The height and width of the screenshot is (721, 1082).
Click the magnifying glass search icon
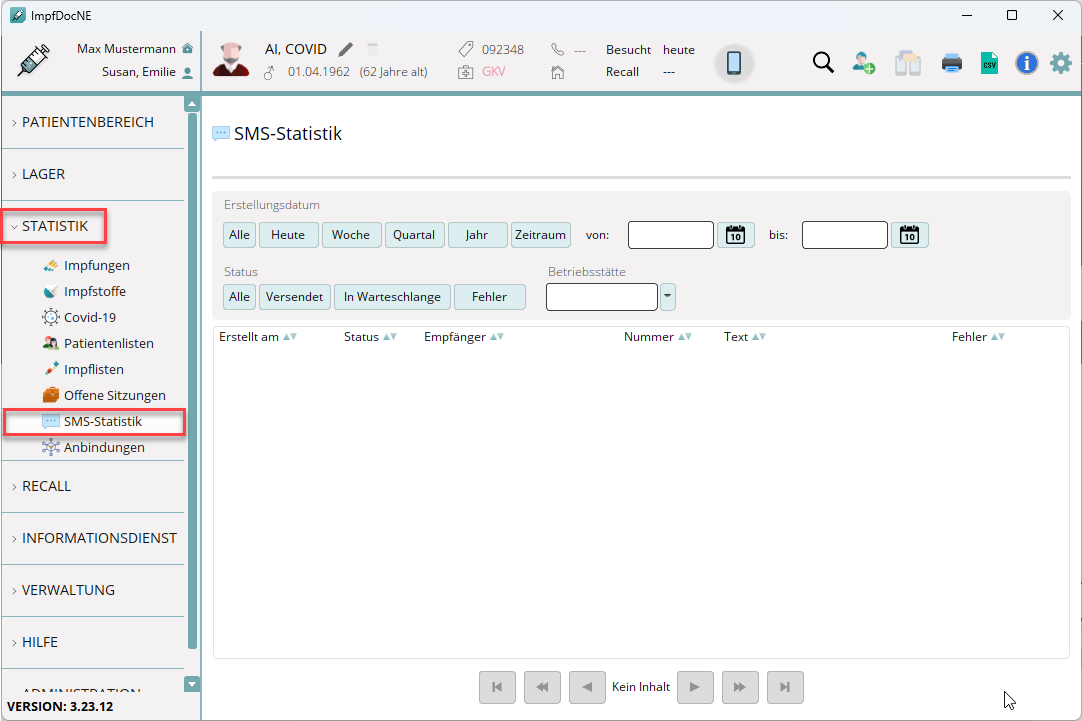point(823,63)
